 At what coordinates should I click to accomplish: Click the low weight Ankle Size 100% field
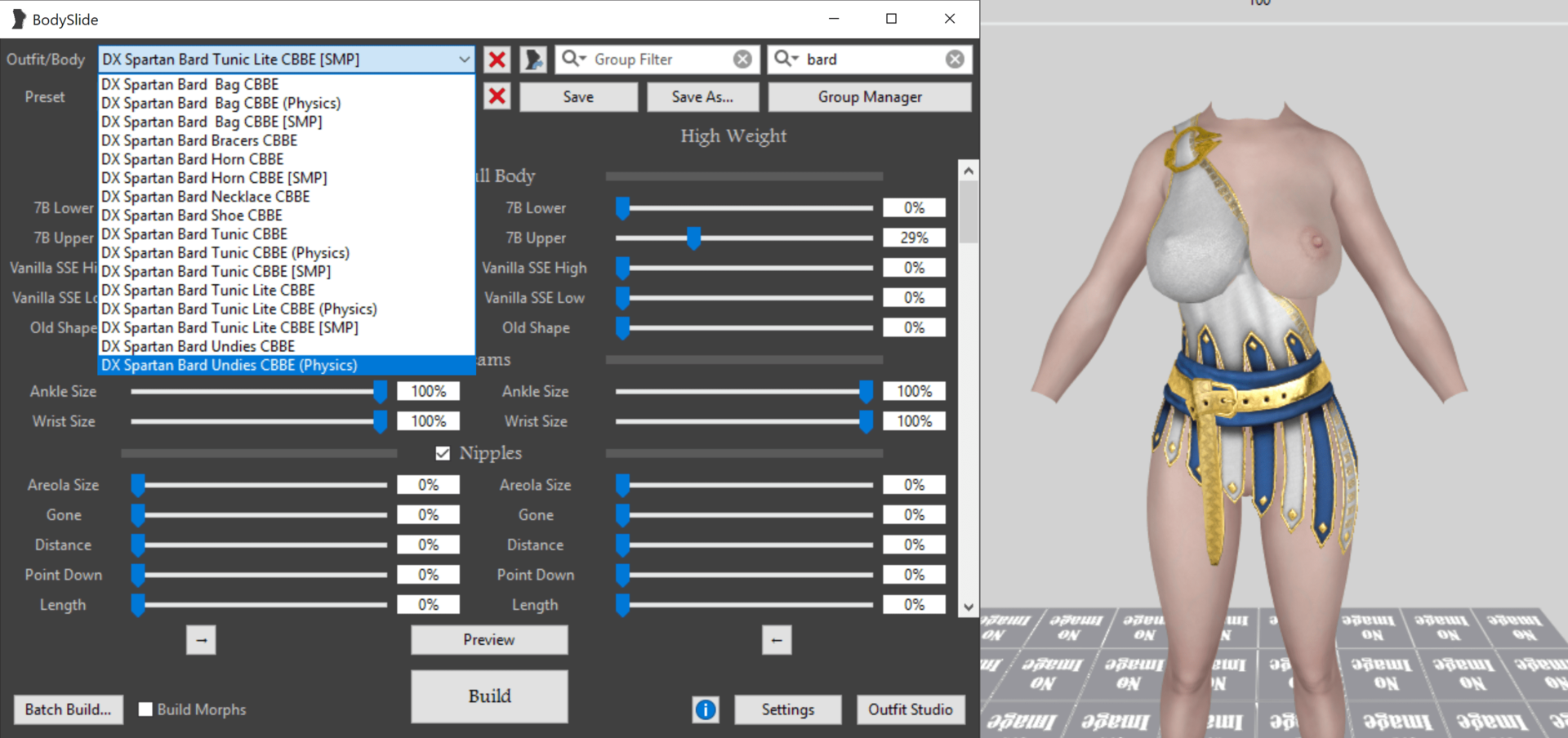point(429,391)
